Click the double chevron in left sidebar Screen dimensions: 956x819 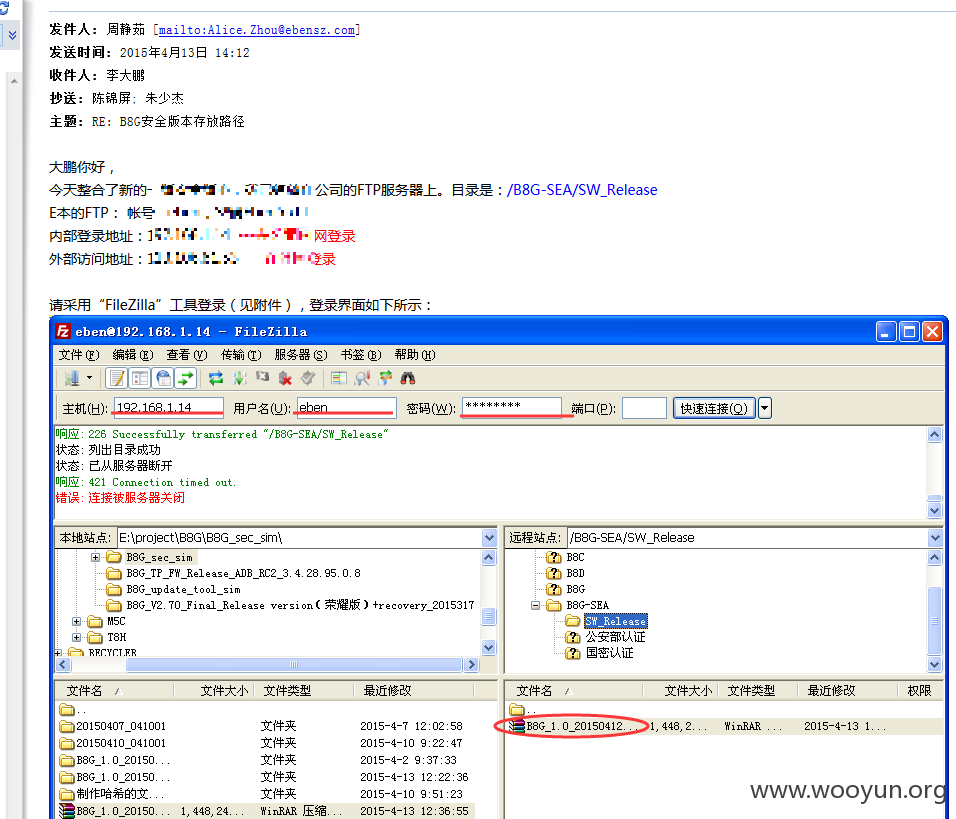(x=12, y=35)
